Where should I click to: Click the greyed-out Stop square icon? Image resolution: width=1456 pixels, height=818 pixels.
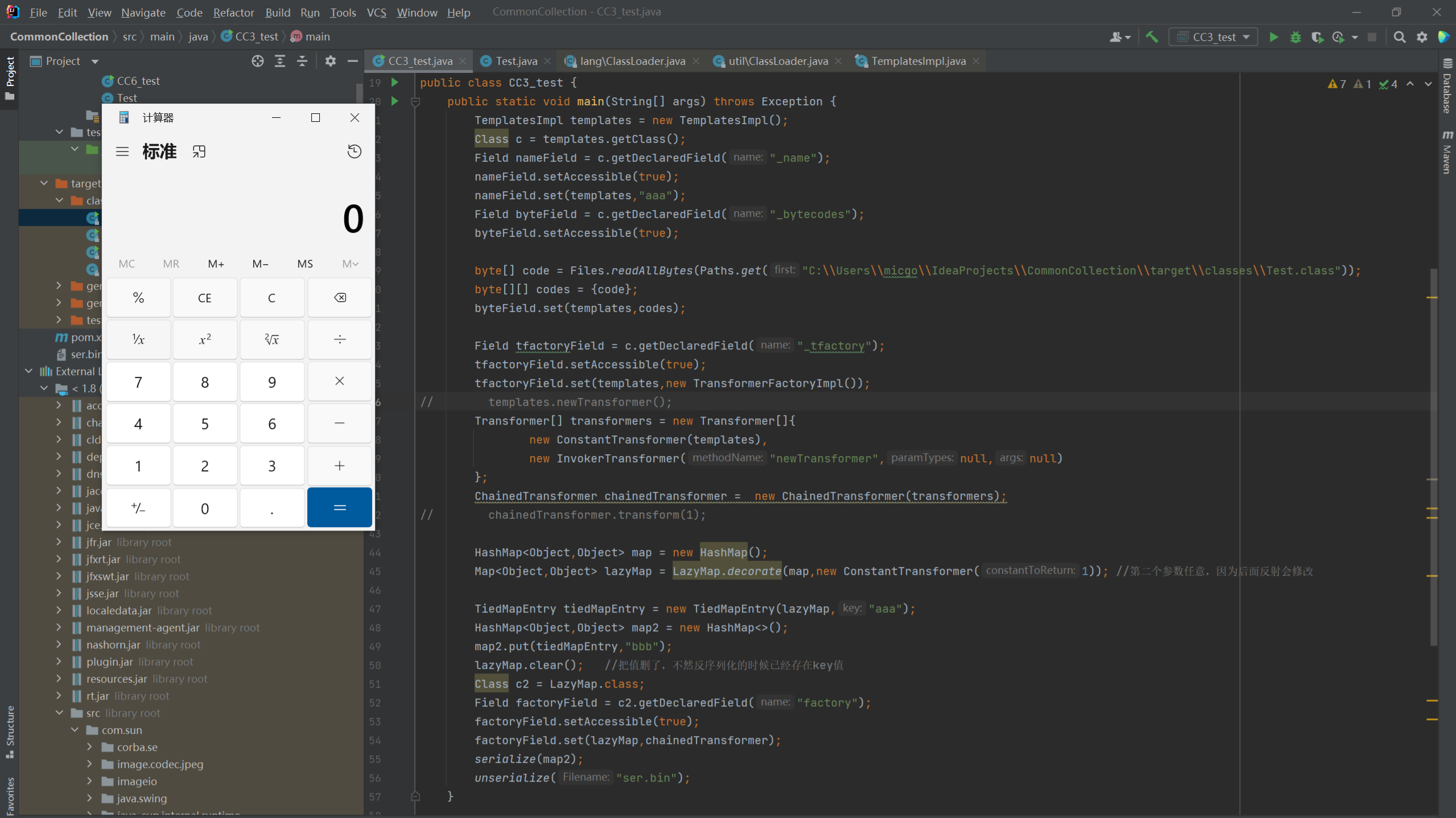click(1372, 37)
